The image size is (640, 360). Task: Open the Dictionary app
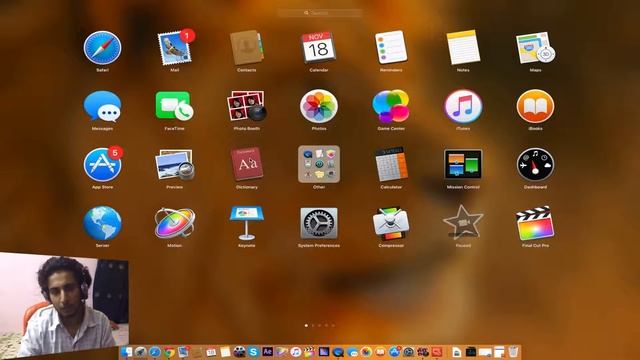pos(247,164)
